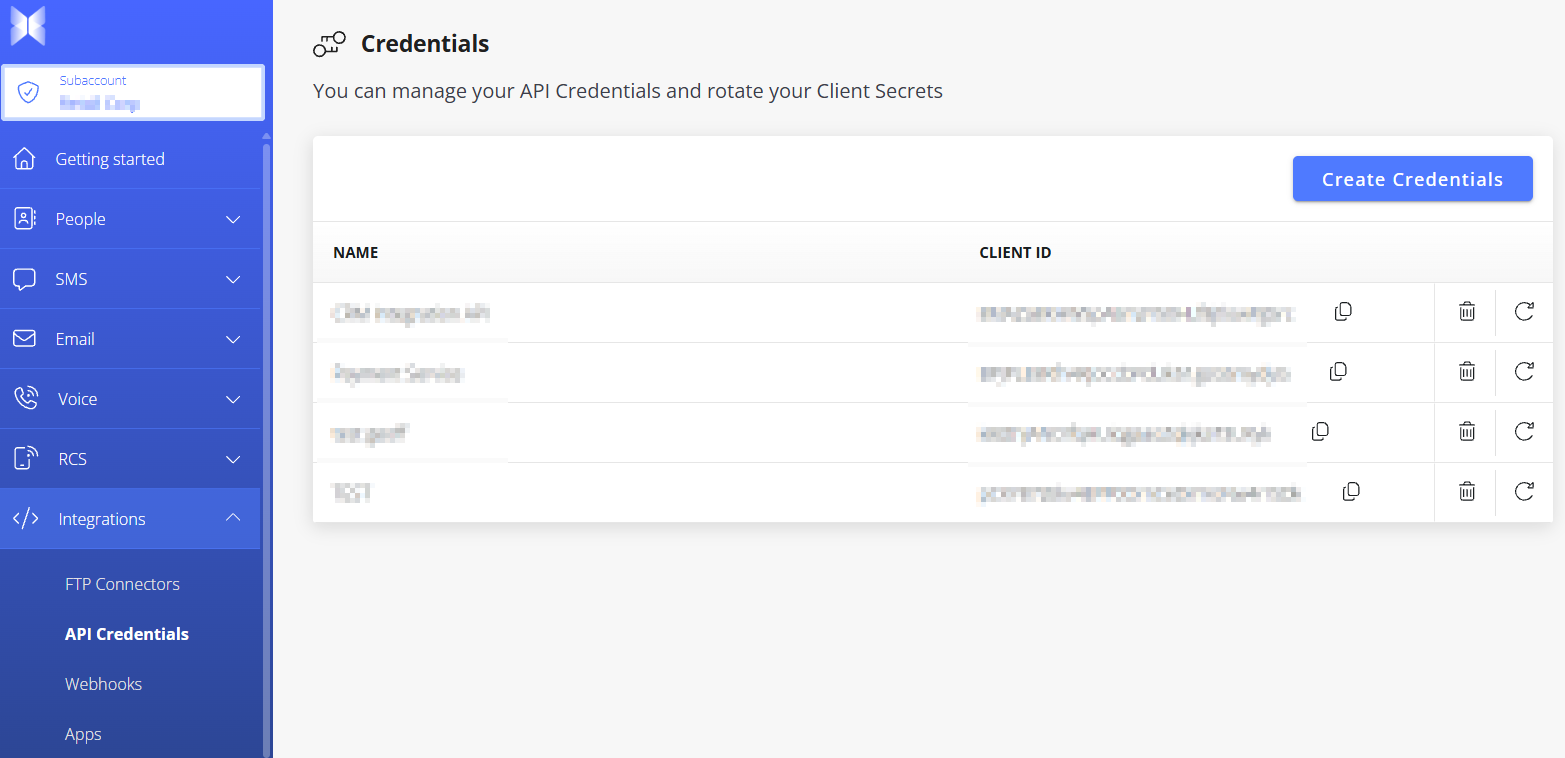Open FTP Connectors page

(x=123, y=584)
